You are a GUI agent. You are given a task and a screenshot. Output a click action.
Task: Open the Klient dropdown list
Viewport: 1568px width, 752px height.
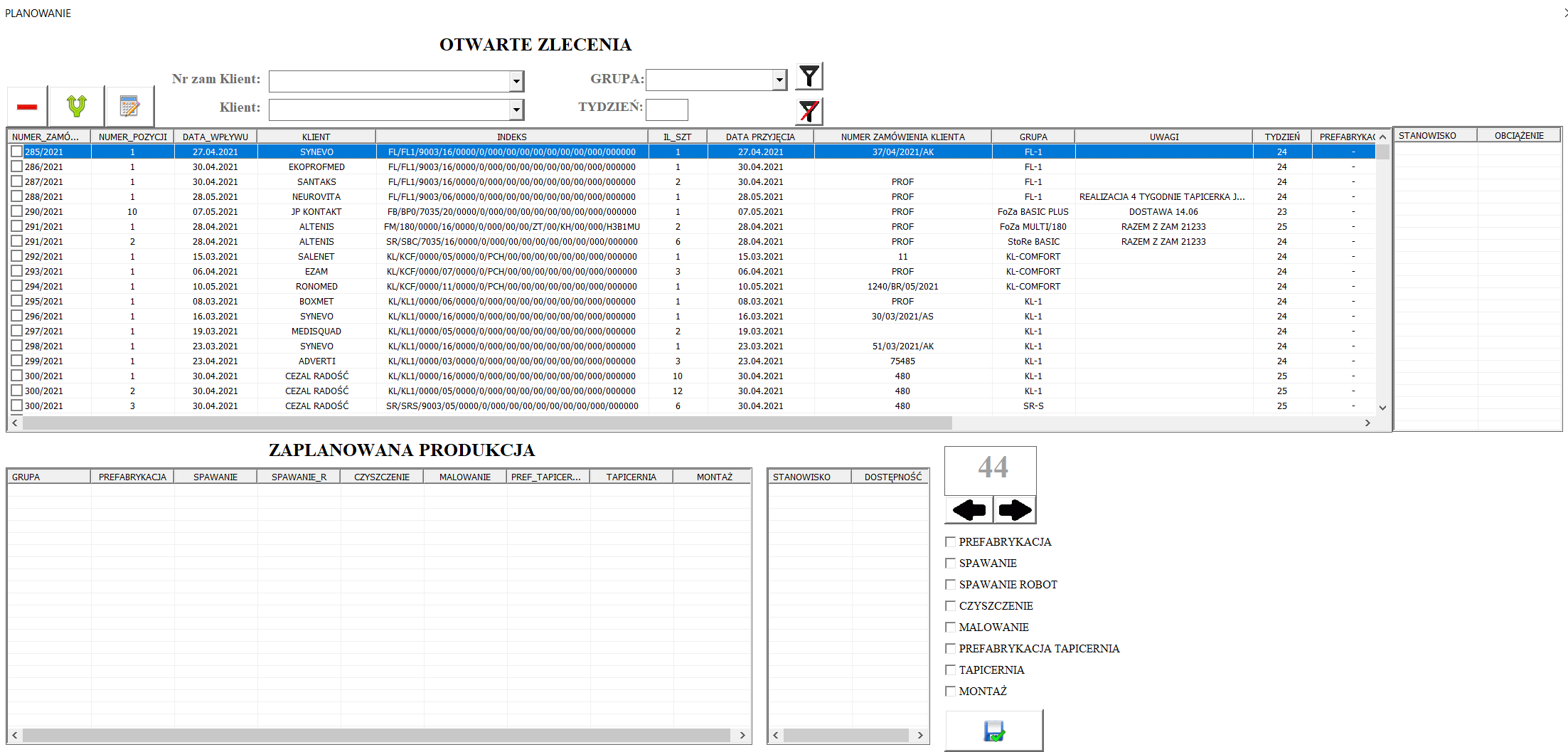(517, 110)
